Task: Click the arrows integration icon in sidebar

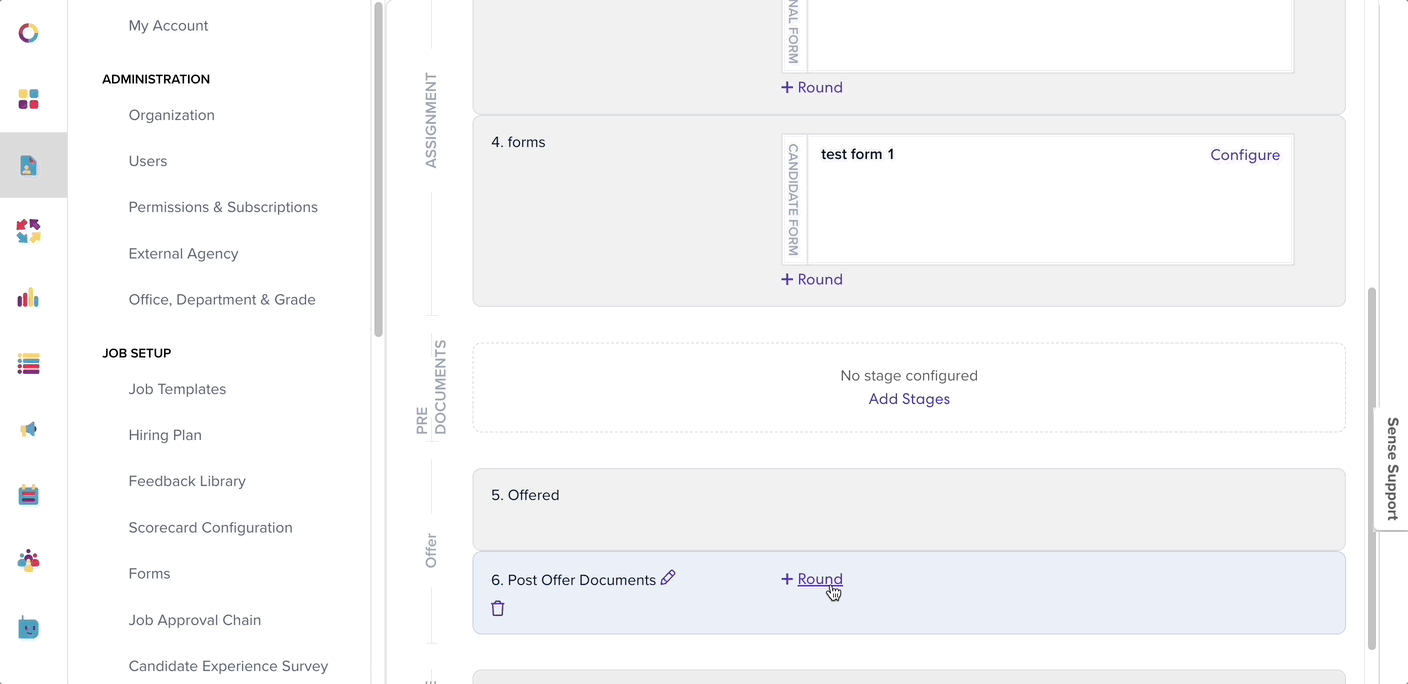Action: click(x=28, y=231)
